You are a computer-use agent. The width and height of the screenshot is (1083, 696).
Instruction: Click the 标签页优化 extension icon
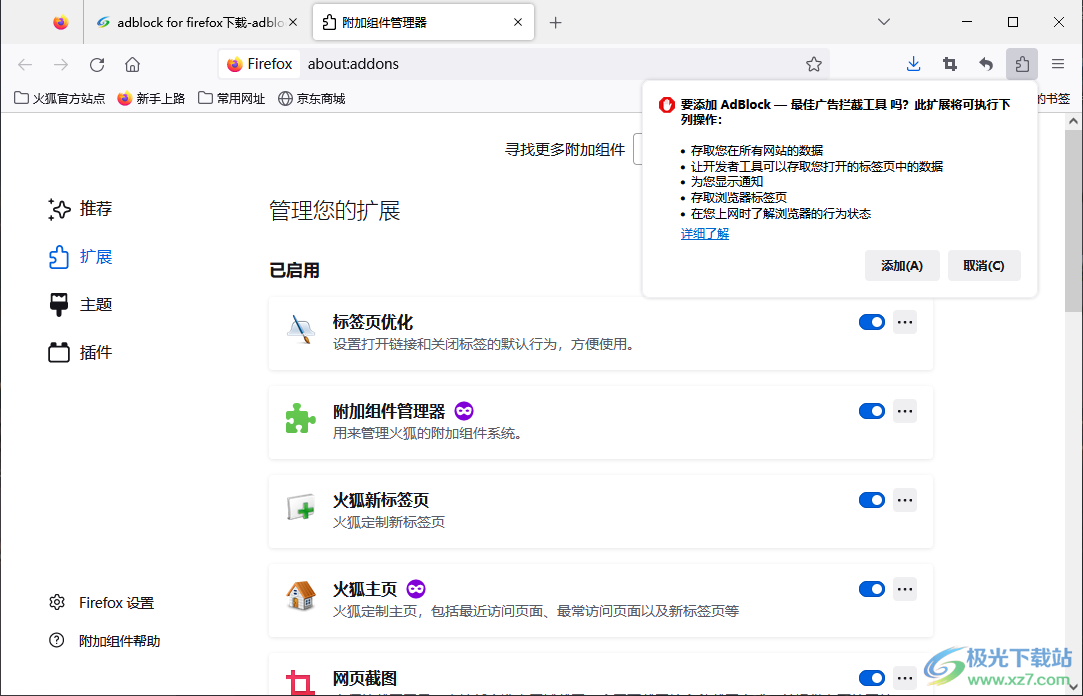[300, 329]
